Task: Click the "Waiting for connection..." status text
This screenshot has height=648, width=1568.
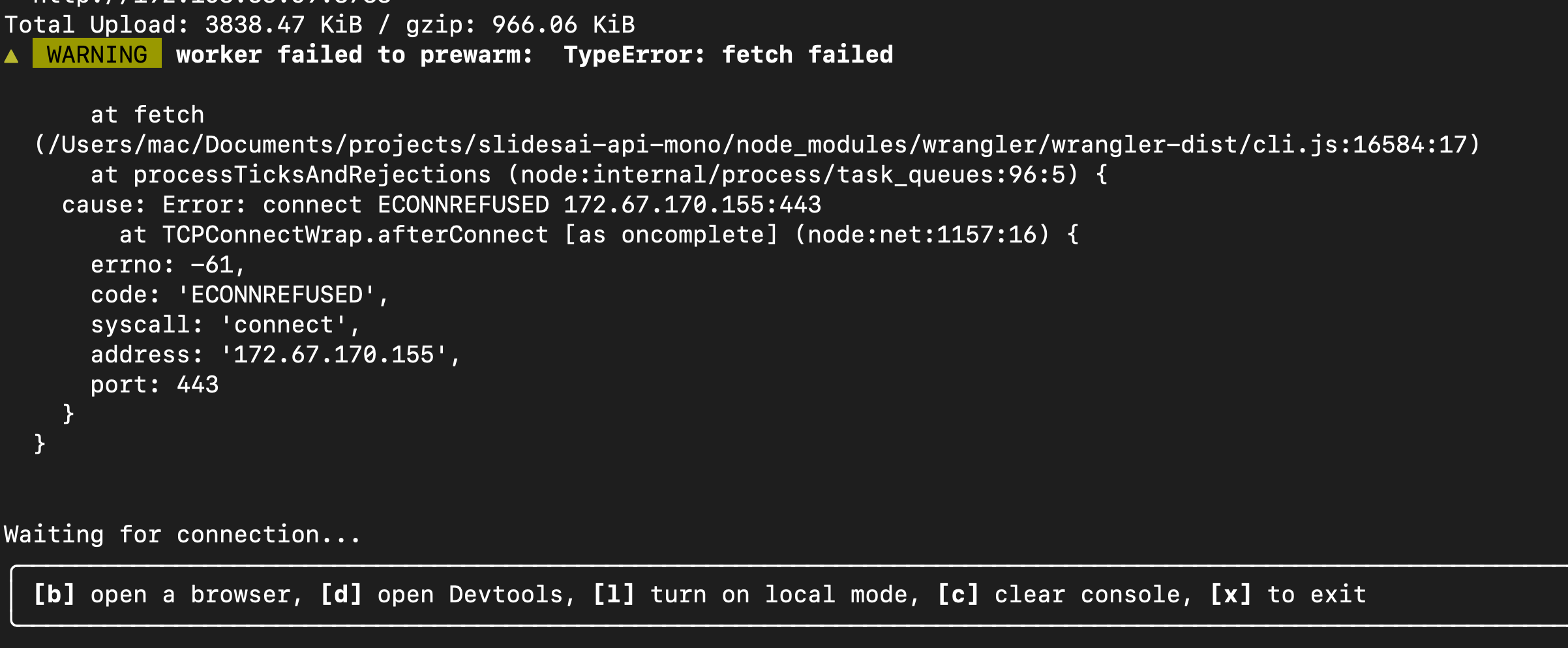Action: click(x=182, y=535)
